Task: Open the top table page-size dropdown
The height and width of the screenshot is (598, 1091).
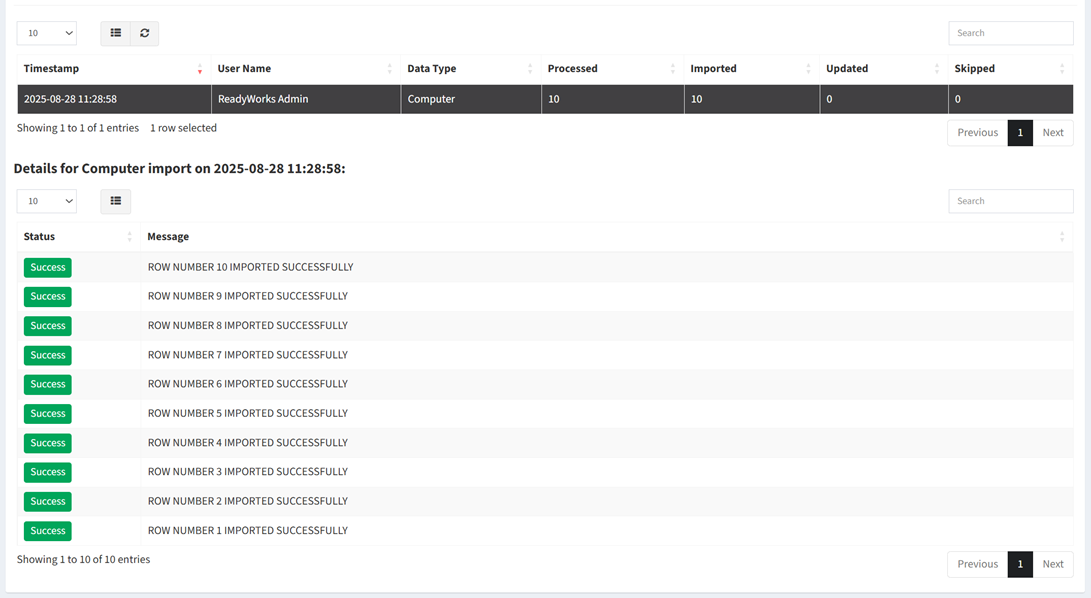Action: [47, 33]
